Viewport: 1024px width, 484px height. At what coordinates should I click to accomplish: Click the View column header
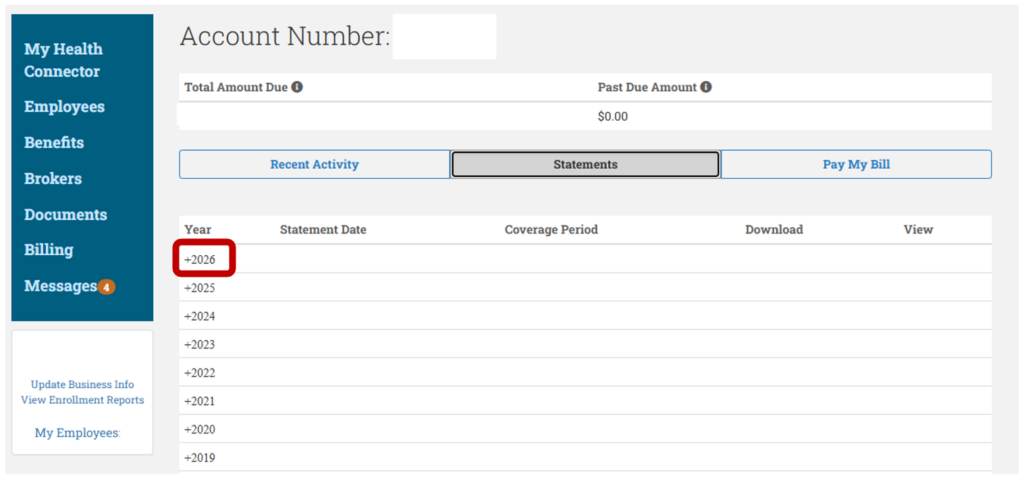(918, 230)
